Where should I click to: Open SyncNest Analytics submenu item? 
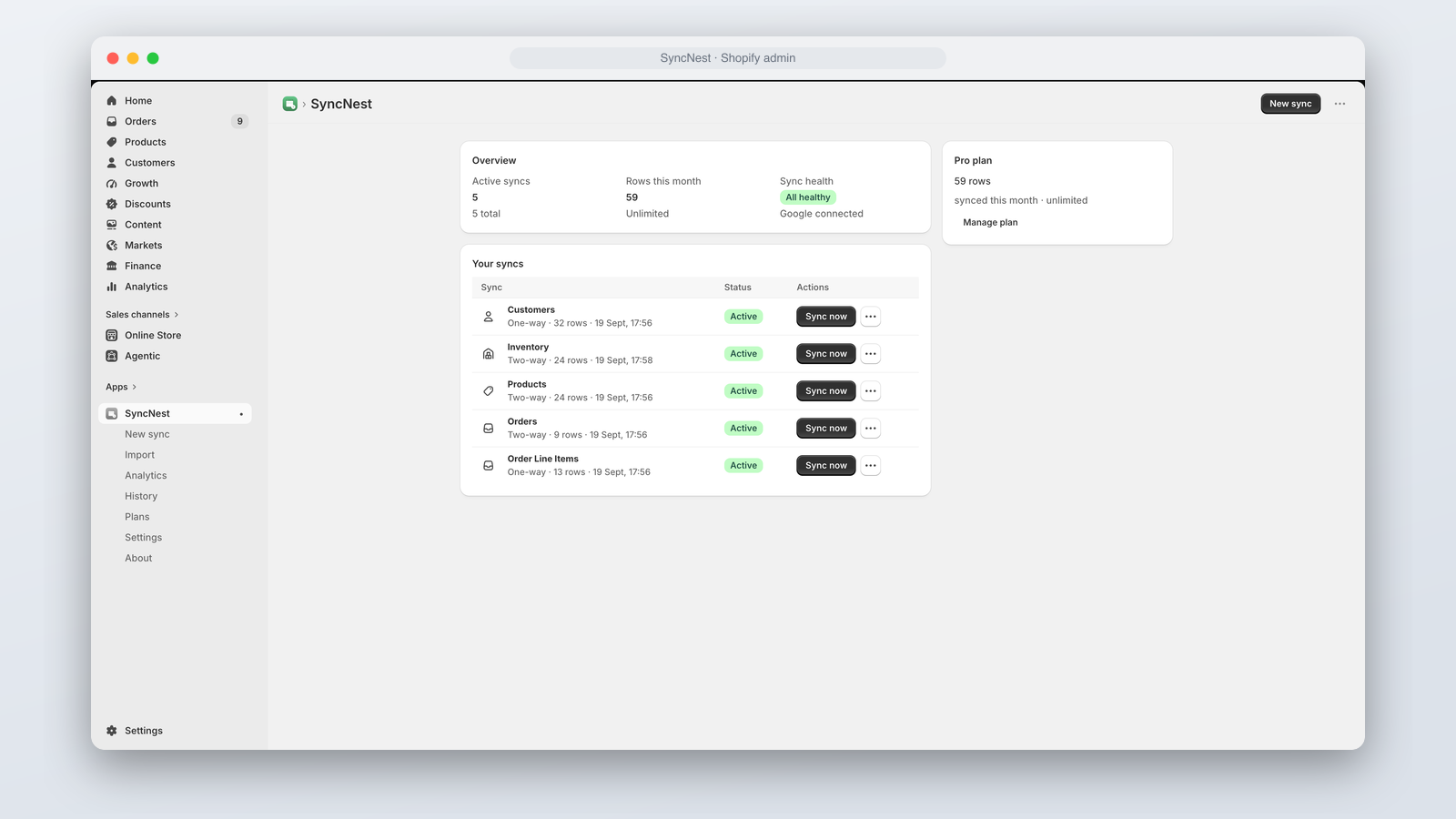click(x=146, y=476)
